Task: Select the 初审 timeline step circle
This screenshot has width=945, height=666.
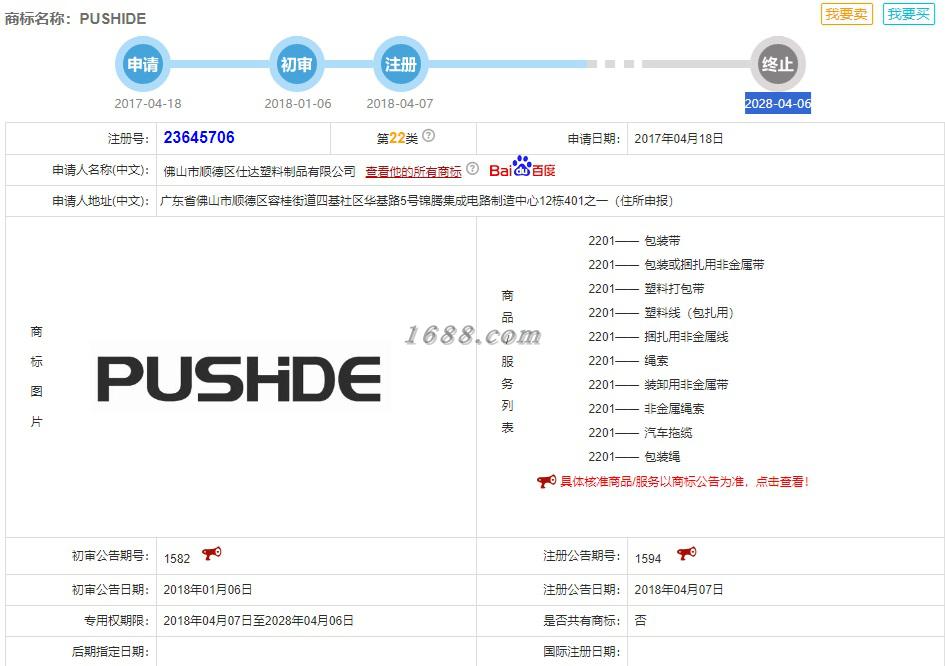Action: point(297,64)
